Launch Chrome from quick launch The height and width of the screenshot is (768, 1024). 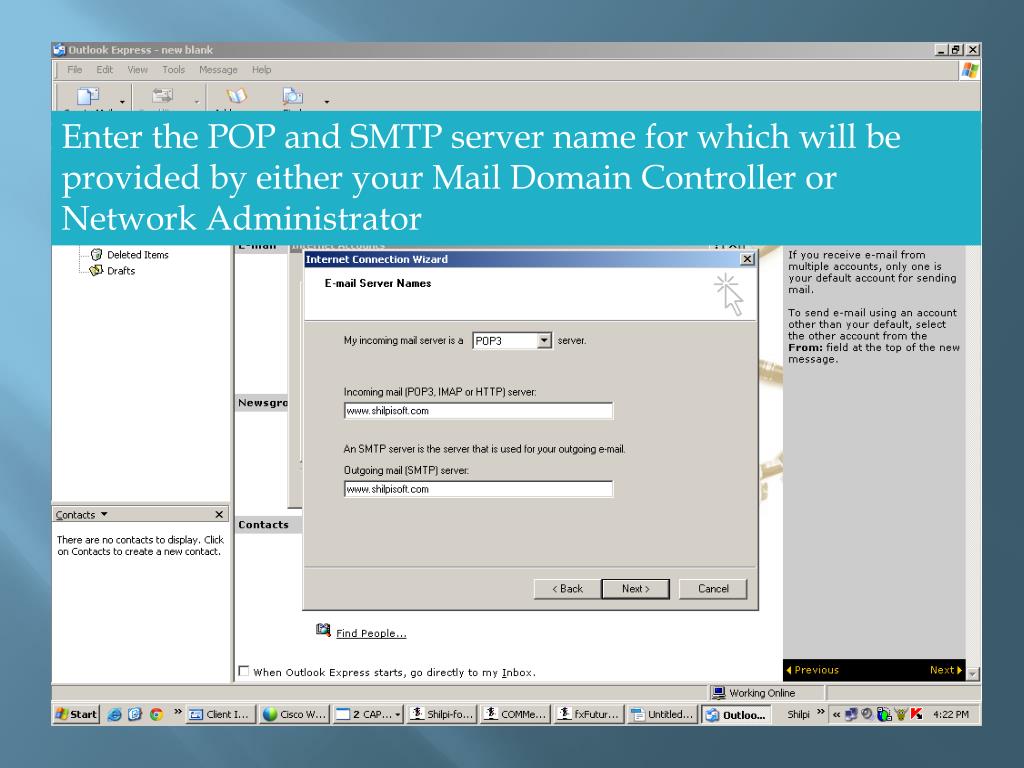[x=156, y=714]
